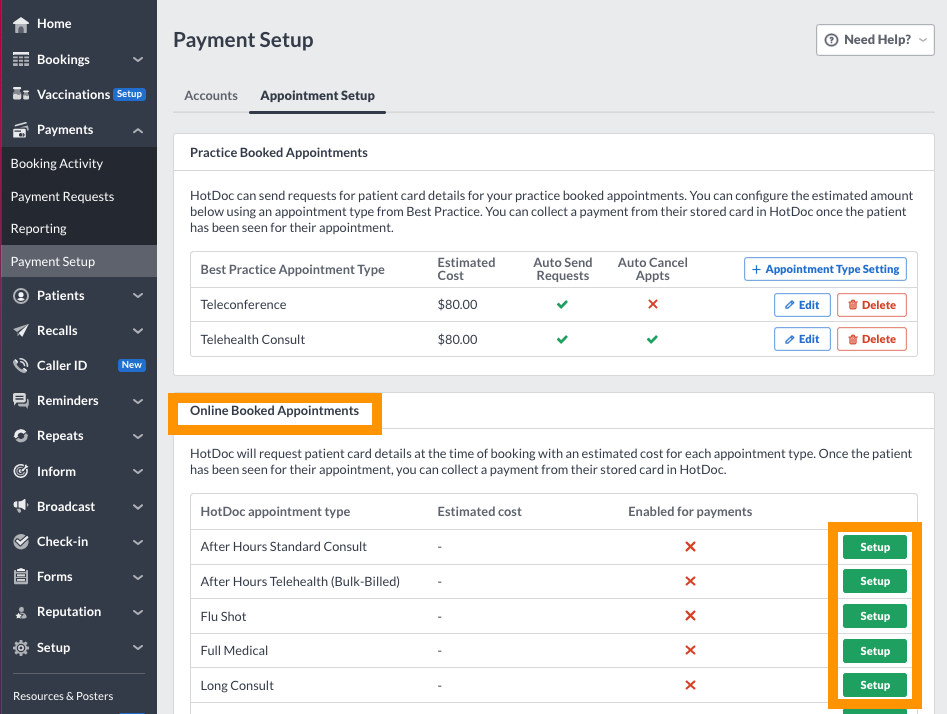The width and height of the screenshot is (947, 714).
Task: Click red cross in Full Medical row
Action: pos(690,650)
